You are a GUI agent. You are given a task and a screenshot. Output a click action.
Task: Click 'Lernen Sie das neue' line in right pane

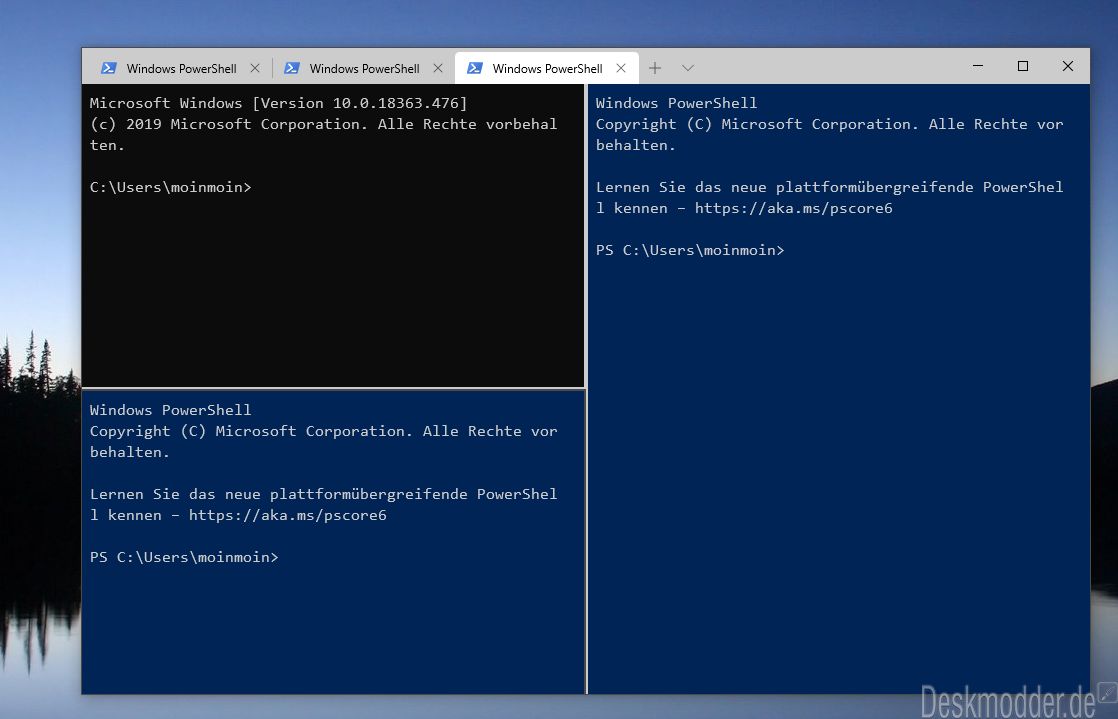829,188
